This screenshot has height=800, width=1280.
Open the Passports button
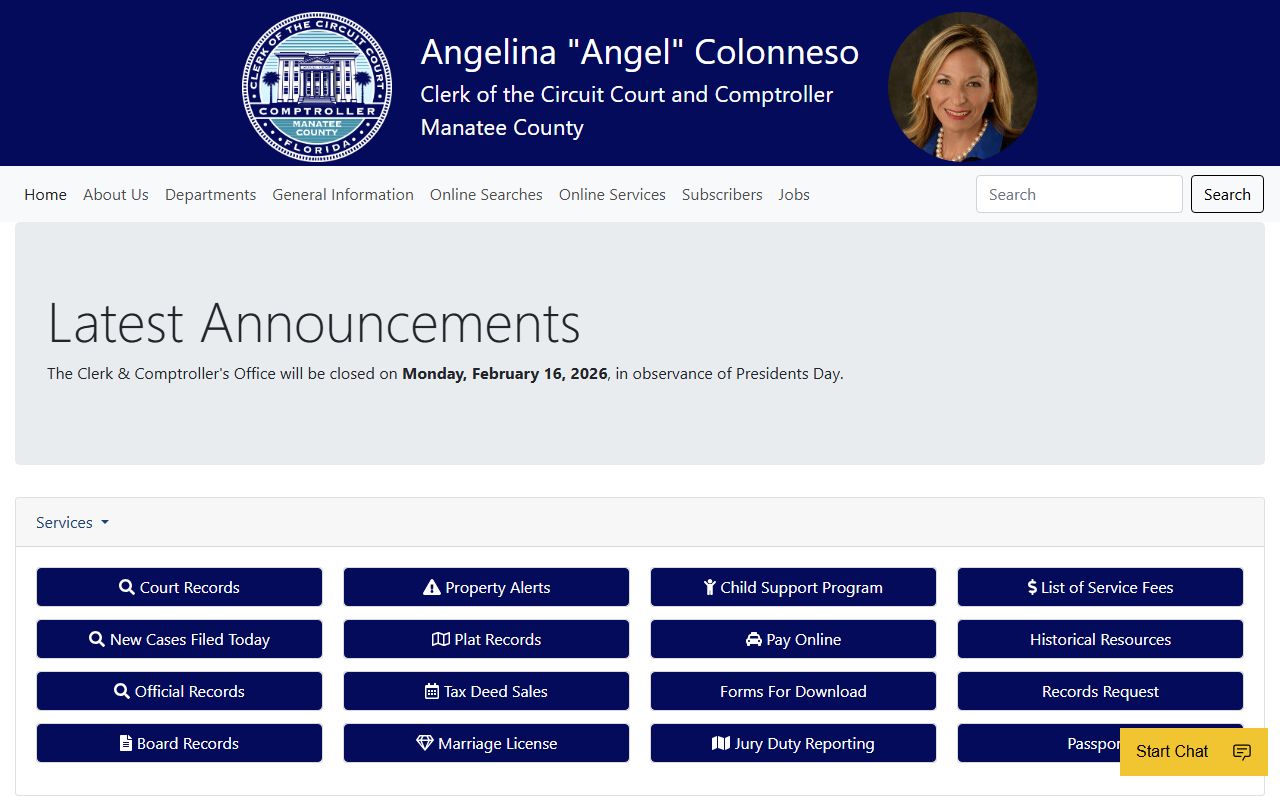[x=1040, y=743]
